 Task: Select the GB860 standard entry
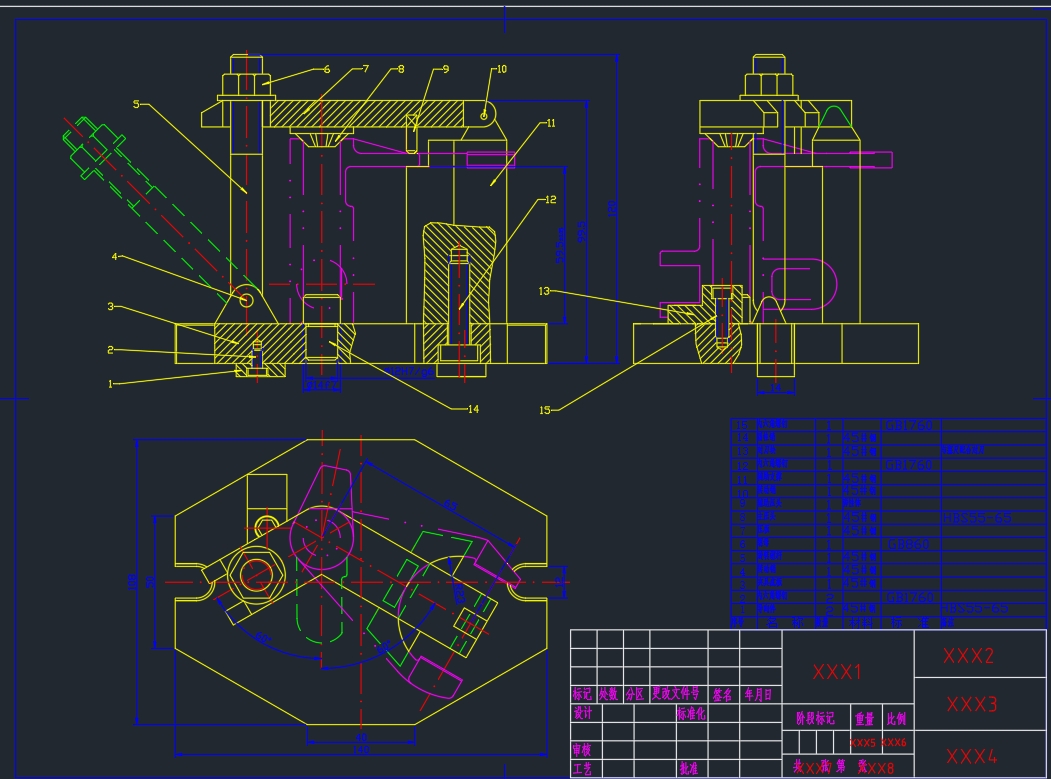[x=908, y=544]
